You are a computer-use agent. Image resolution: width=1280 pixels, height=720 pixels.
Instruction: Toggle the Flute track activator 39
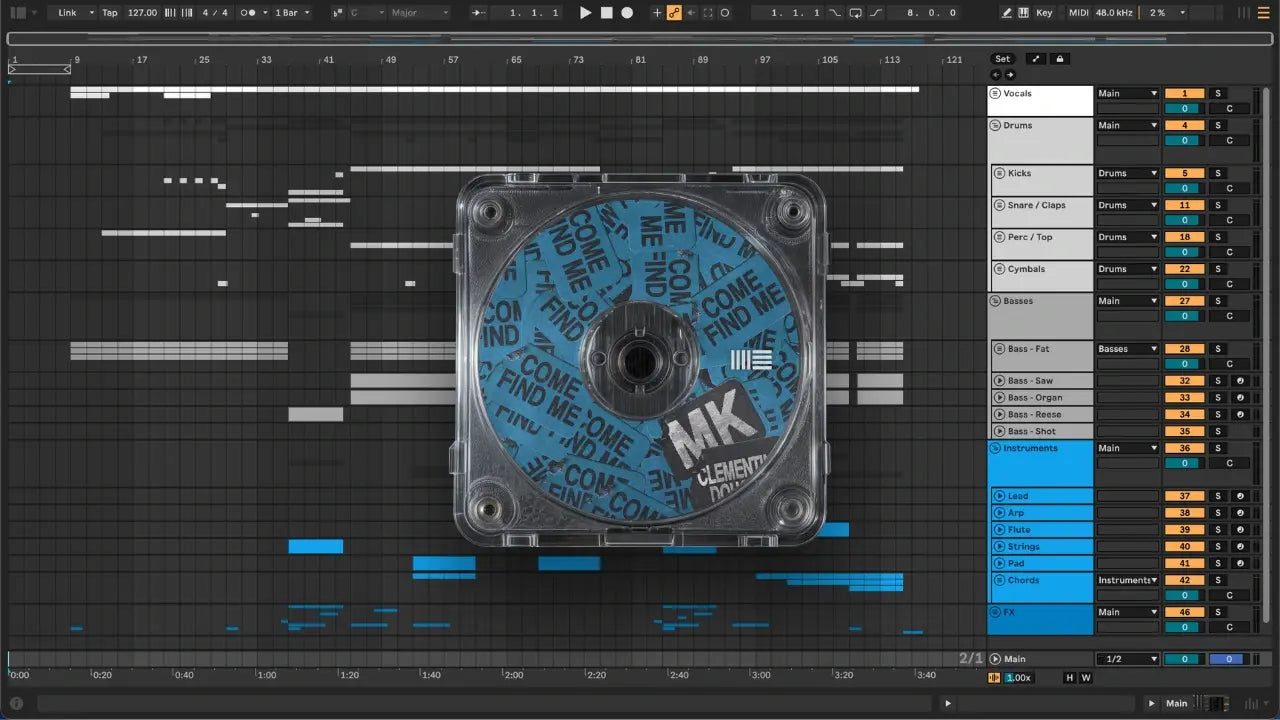pyautogui.click(x=1185, y=530)
